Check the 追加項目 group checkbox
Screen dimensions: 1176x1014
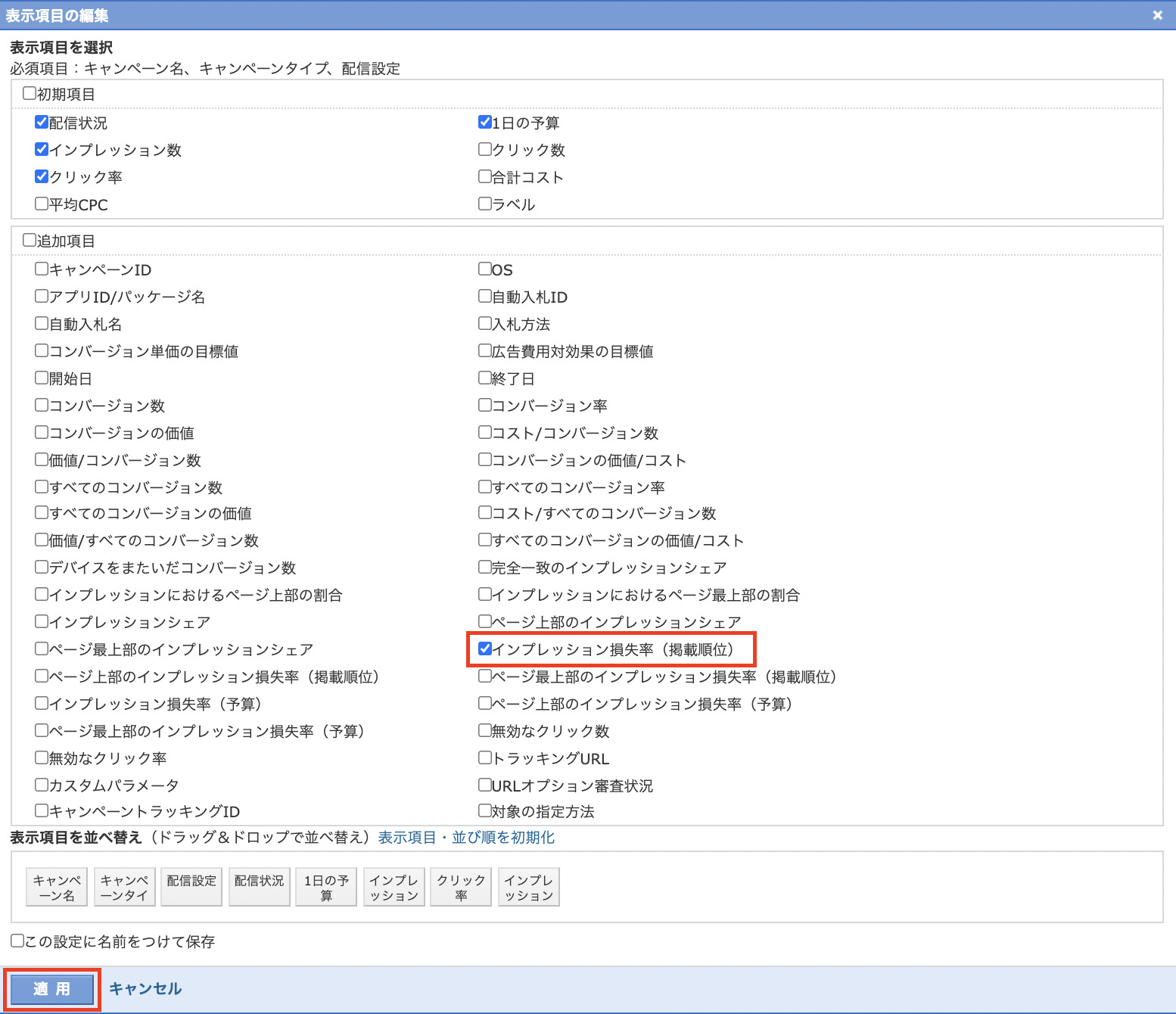pyautogui.click(x=30, y=241)
